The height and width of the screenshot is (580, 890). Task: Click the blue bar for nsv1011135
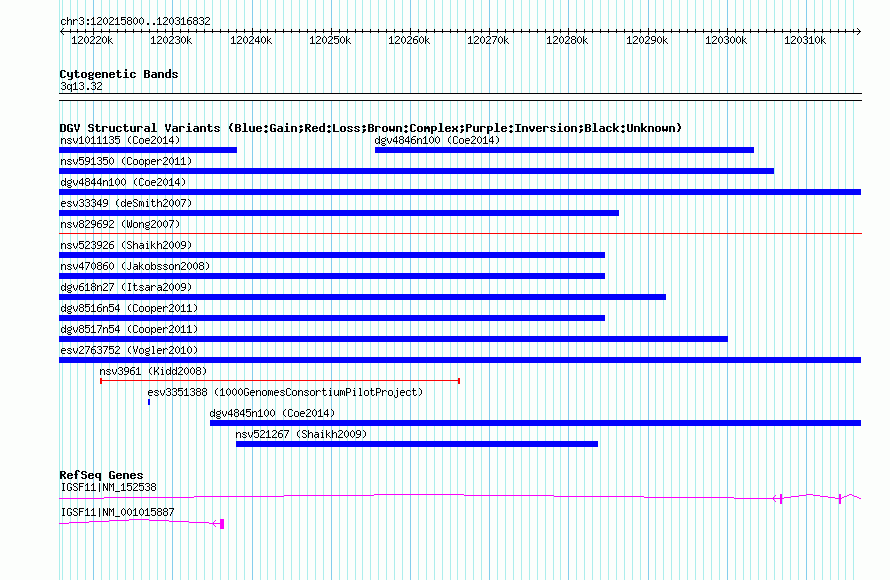pyautogui.click(x=148, y=150)
